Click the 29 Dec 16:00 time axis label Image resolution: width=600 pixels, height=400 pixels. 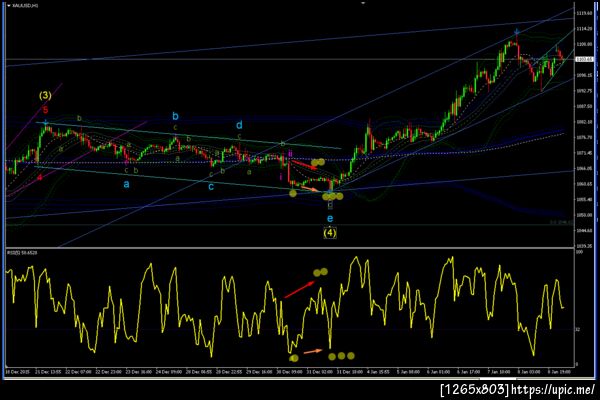pos(259,372)
